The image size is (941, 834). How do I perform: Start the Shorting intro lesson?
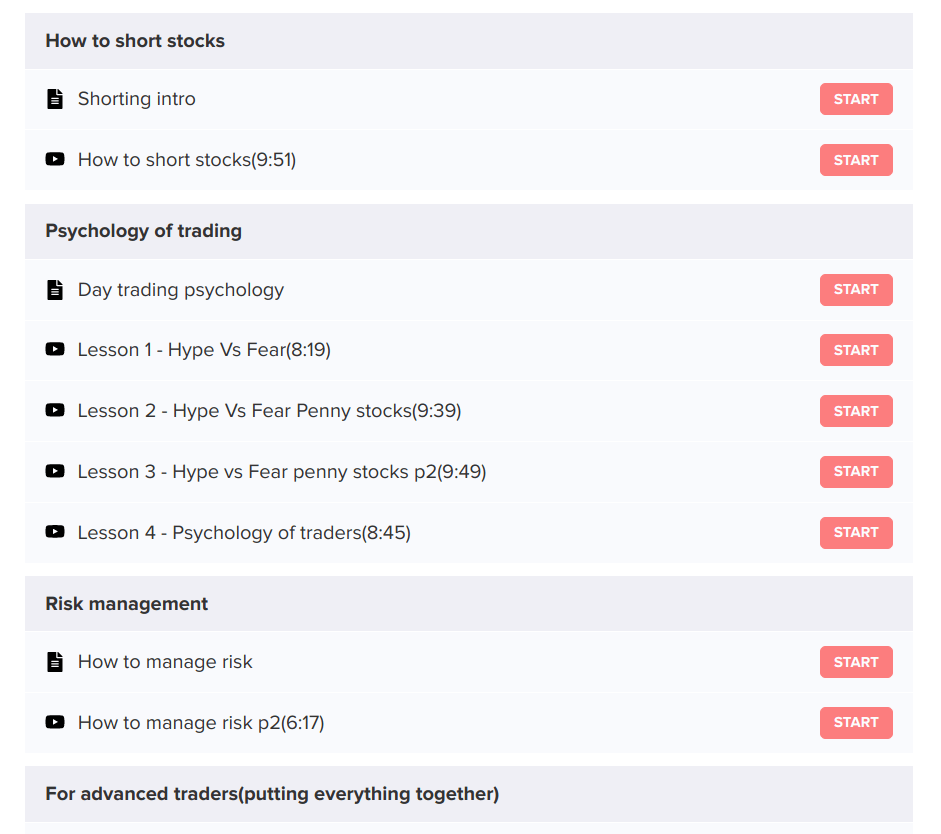(x=856, y=99)
